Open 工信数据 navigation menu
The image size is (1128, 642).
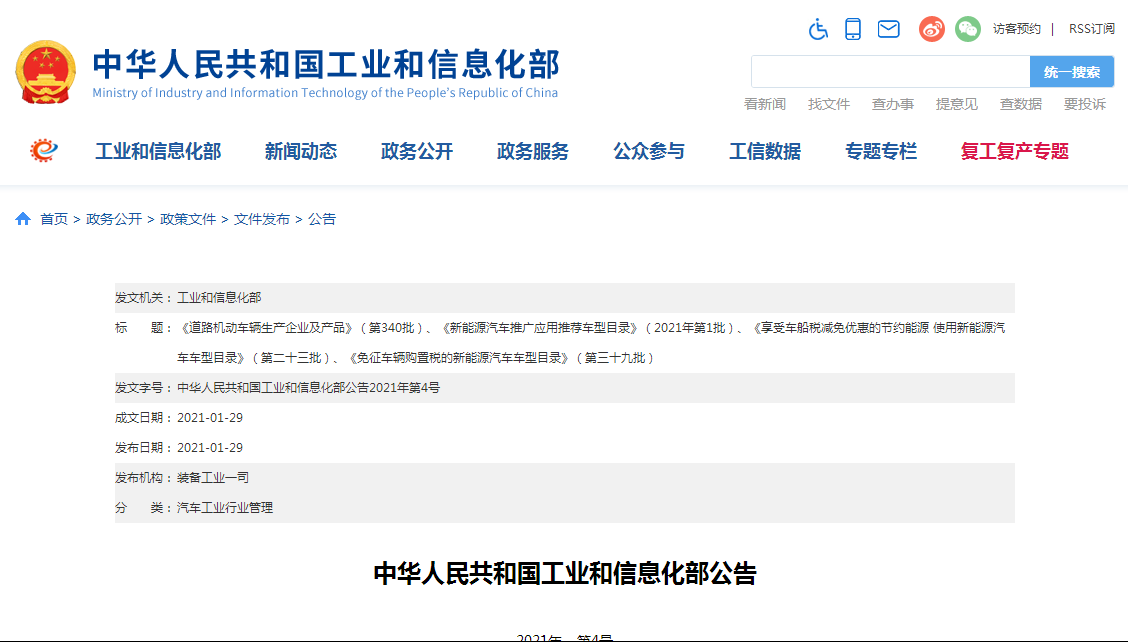click(765, 151)
